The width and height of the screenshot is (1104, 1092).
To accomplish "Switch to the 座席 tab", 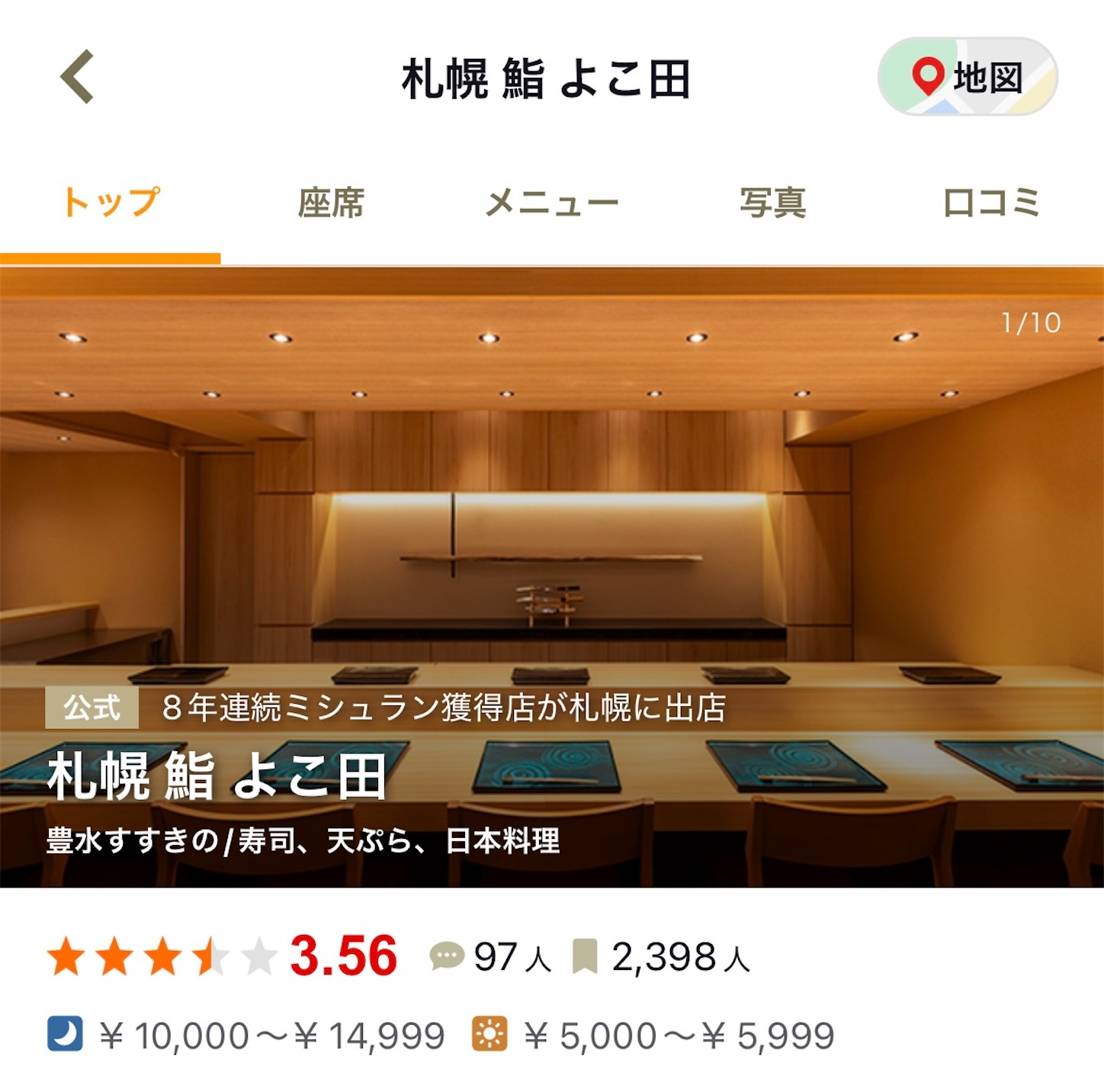I will (x=330, y=204).
